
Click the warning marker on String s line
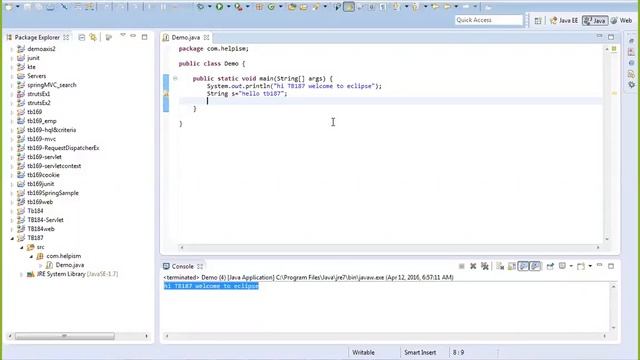click(x=166, y=93)
